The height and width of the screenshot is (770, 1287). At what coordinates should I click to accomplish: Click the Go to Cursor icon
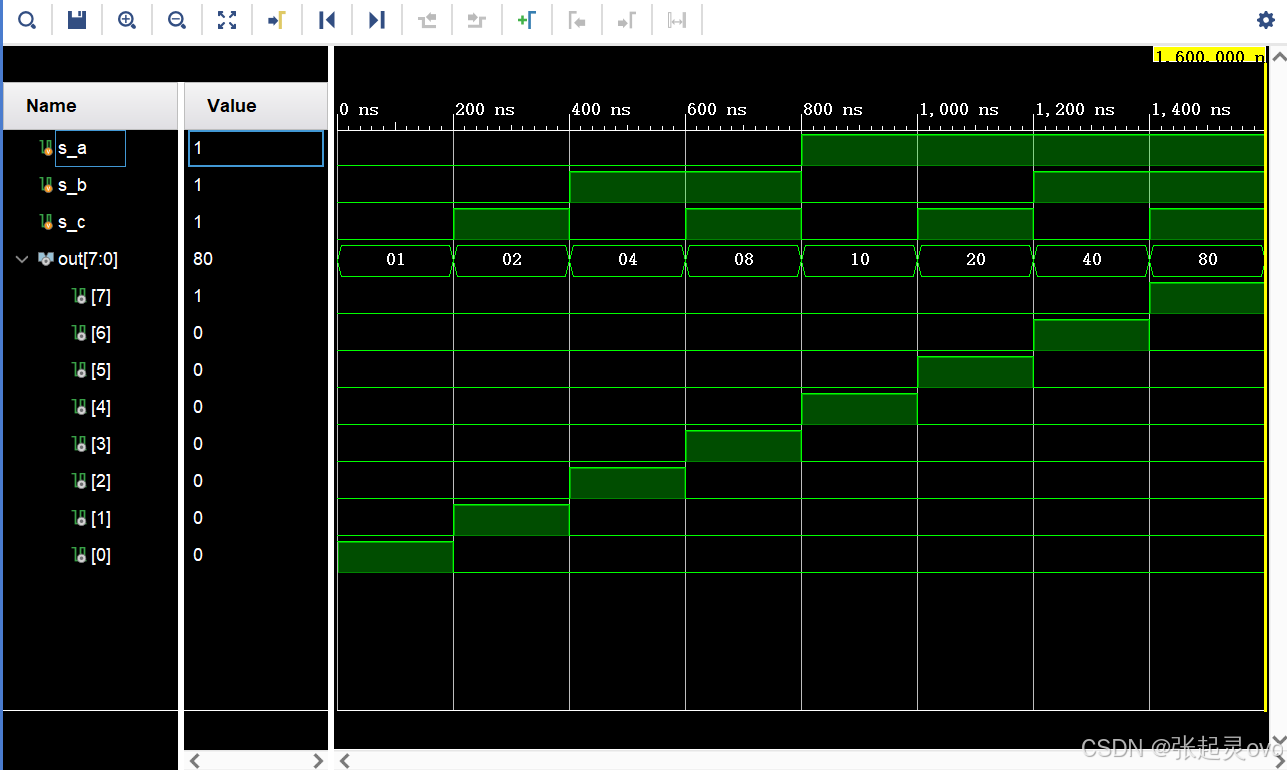(277, 20)
